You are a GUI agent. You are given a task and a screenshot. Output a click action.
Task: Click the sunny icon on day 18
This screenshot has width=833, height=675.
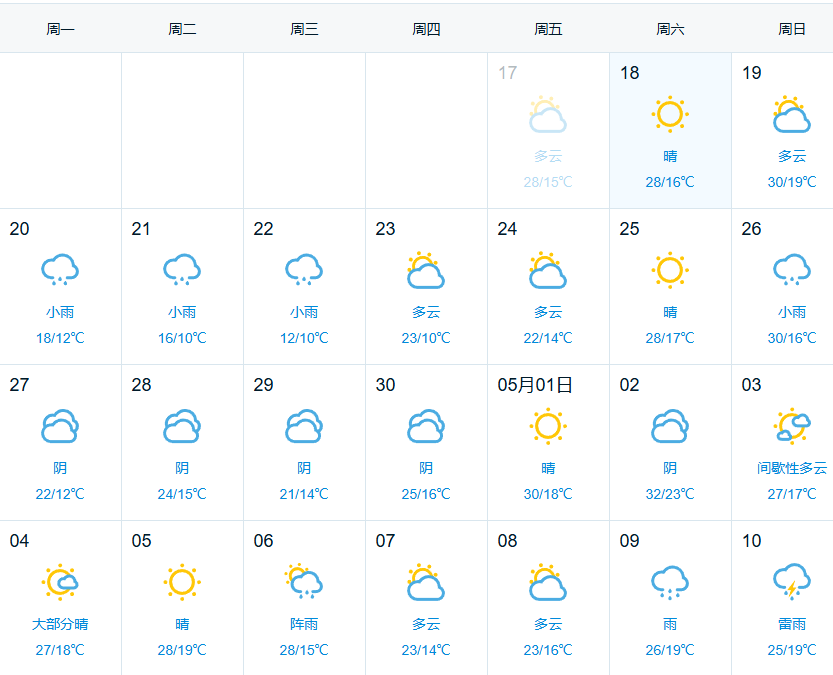coord(670,114)
